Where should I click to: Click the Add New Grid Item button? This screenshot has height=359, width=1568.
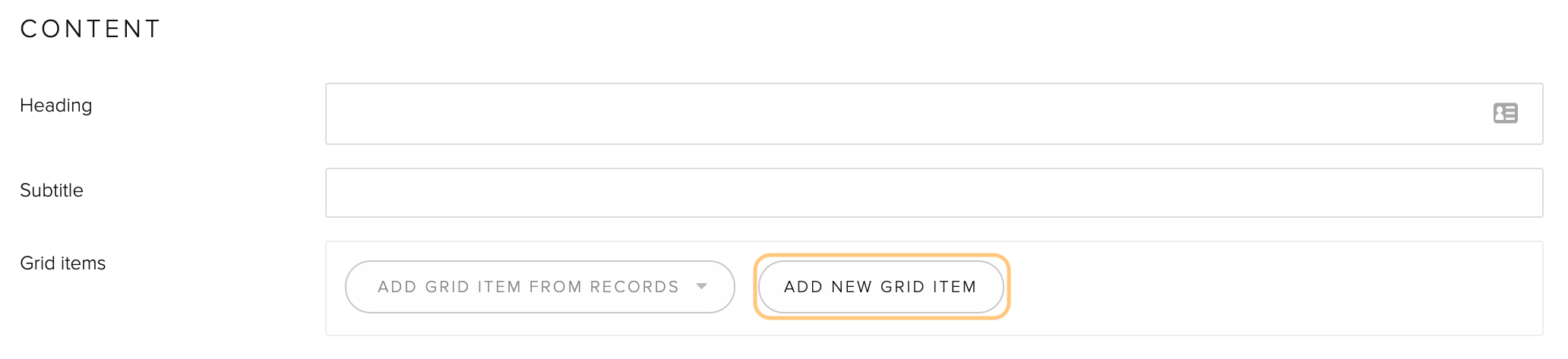[880, 287]
